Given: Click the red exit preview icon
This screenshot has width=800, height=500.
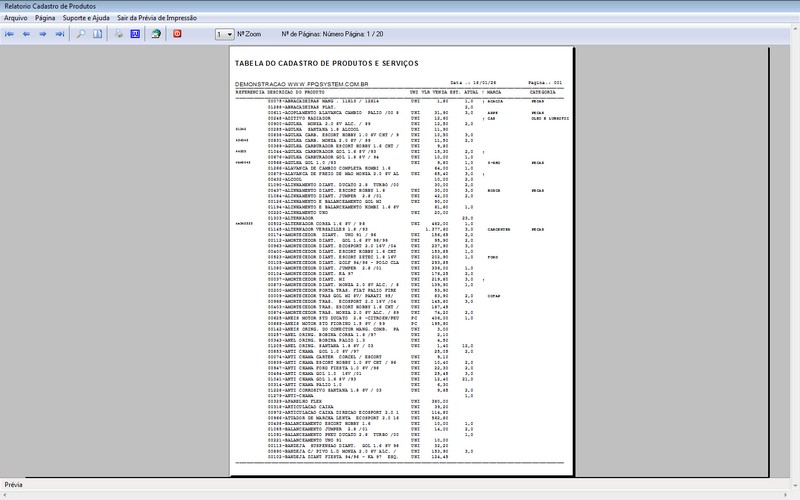Looking at the screenshot, I should click(x=178, y=33).
